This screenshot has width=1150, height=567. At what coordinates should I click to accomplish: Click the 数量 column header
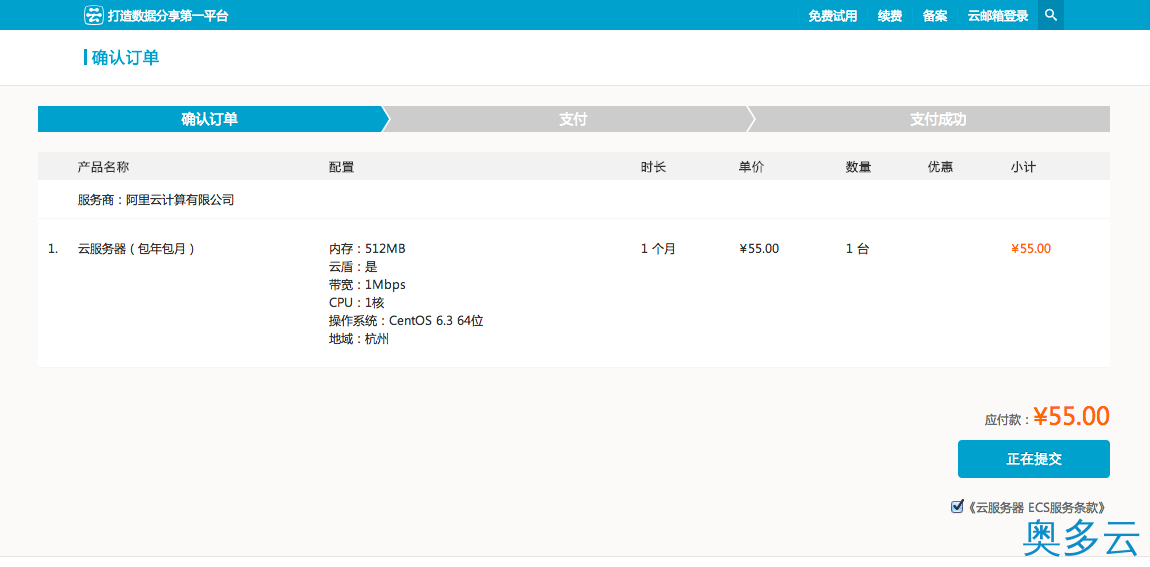coord(859,167)
